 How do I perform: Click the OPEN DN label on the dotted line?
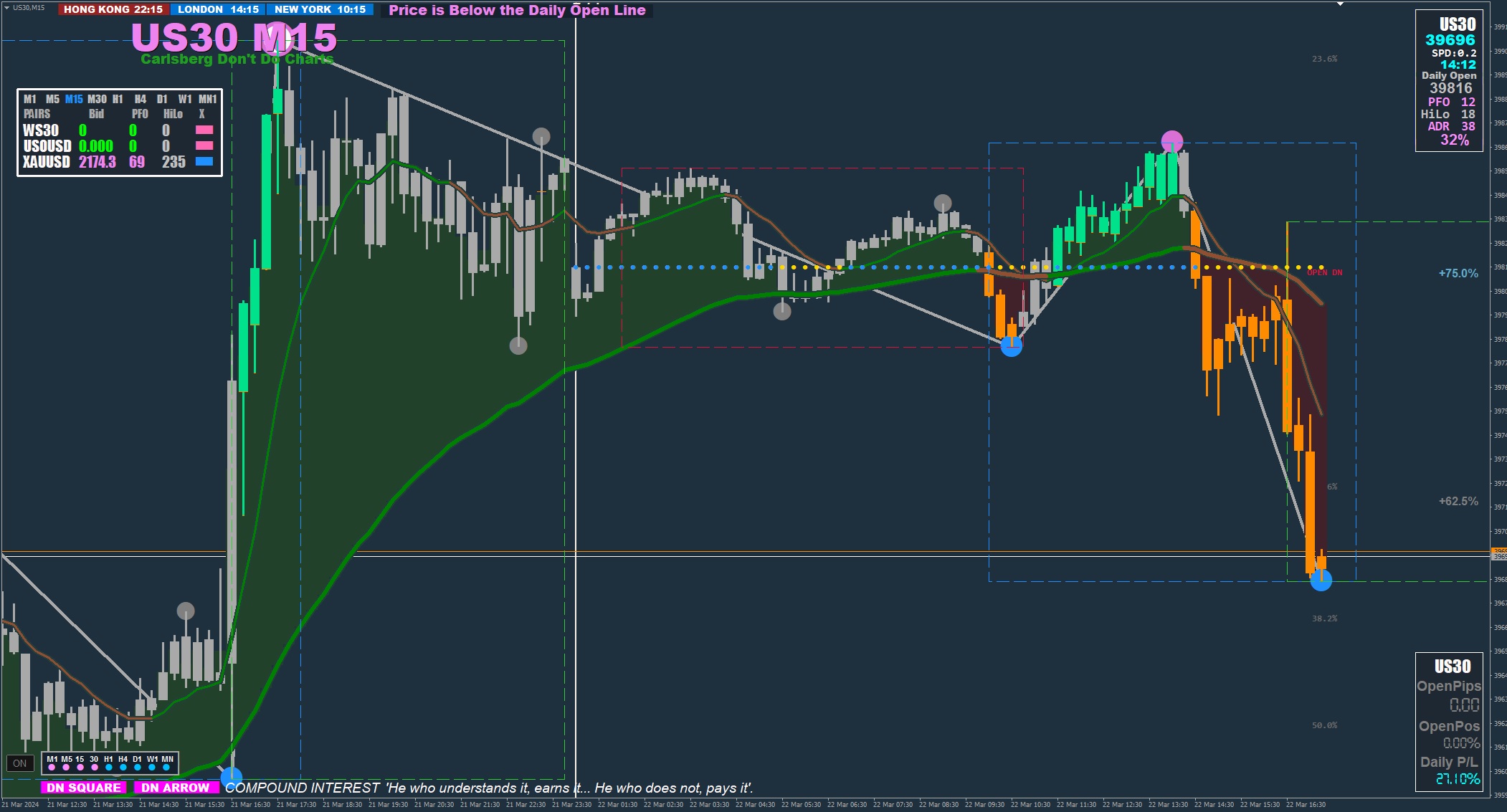coord(1324,272)
